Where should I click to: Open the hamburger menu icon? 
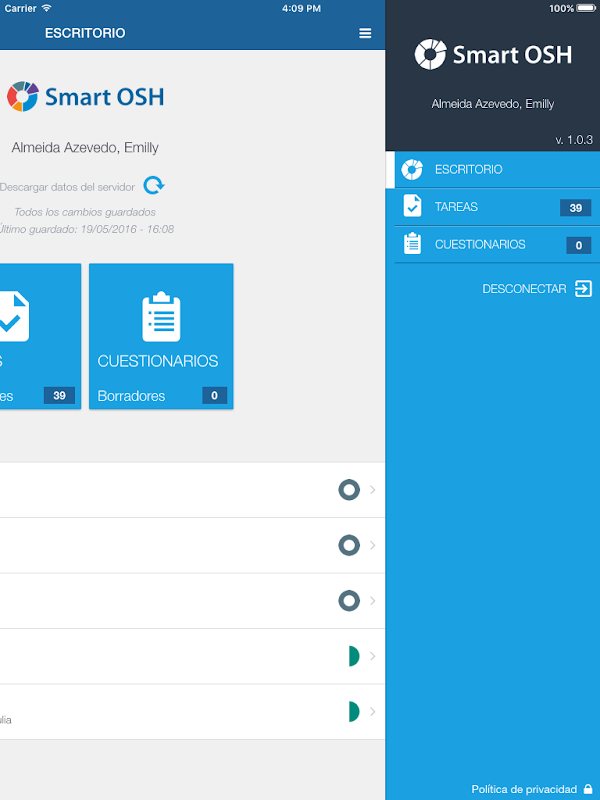(365, 33)
